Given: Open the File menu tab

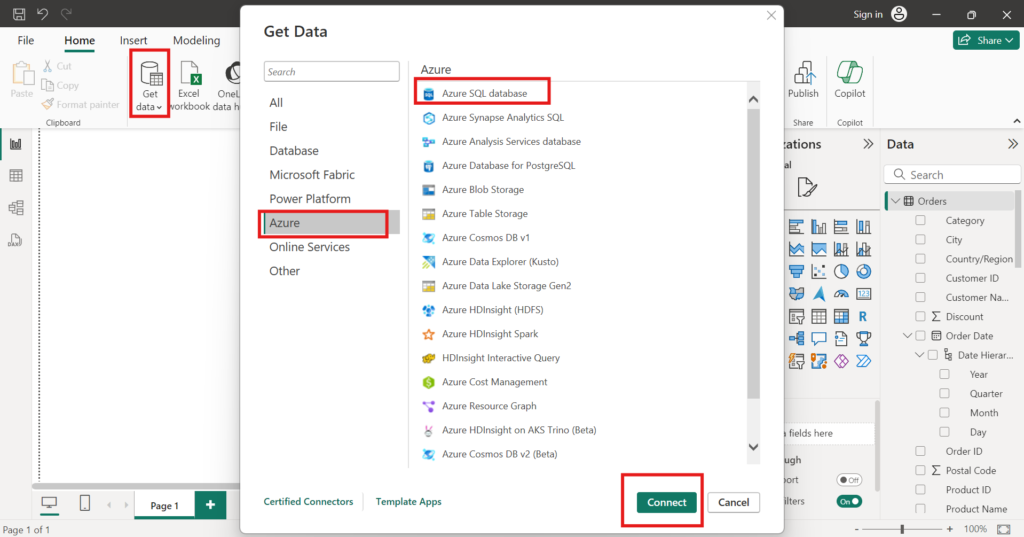Looking at the screenshot, I should coord(25,41).
